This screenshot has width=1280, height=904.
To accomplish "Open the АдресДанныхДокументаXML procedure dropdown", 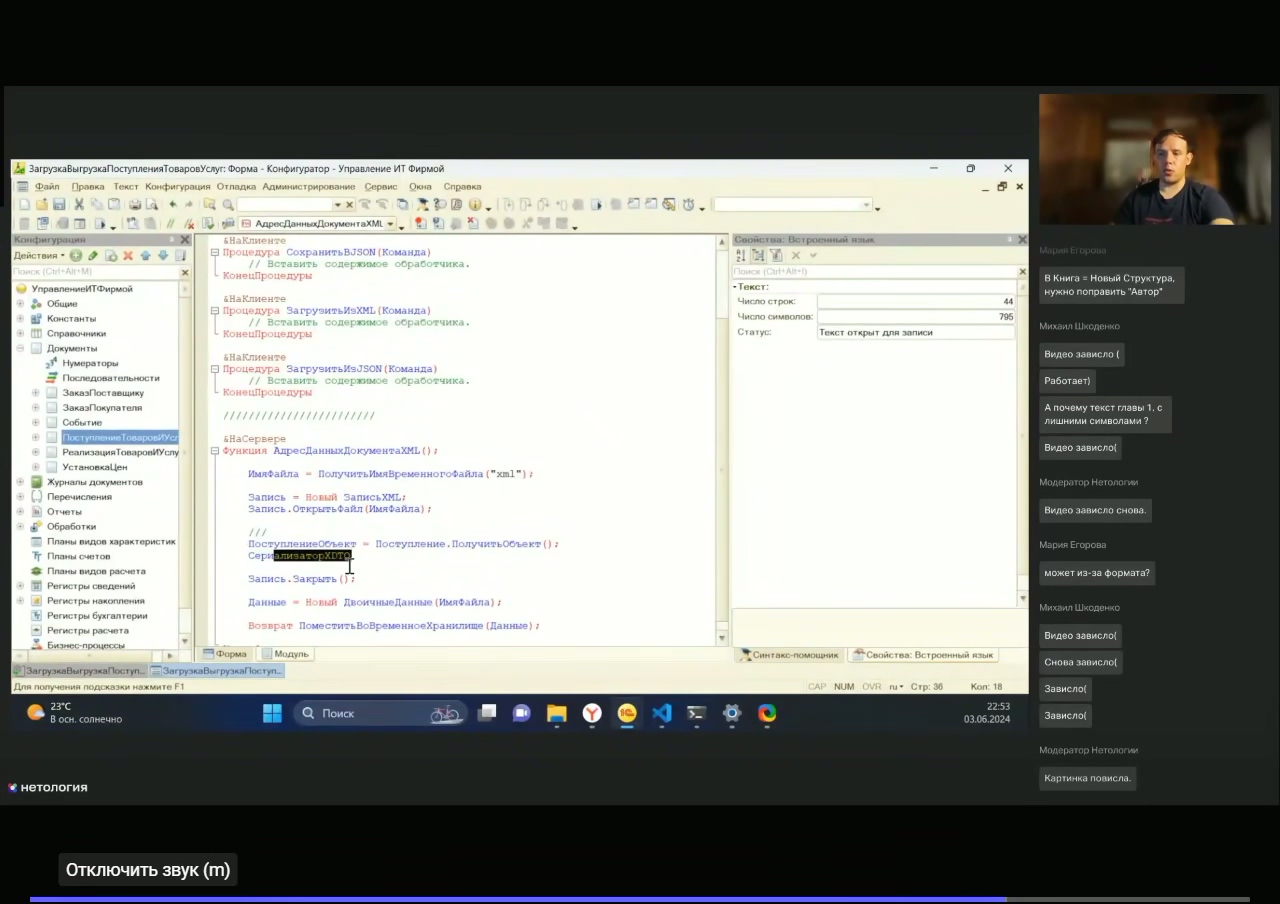I will tap(390, 224).
